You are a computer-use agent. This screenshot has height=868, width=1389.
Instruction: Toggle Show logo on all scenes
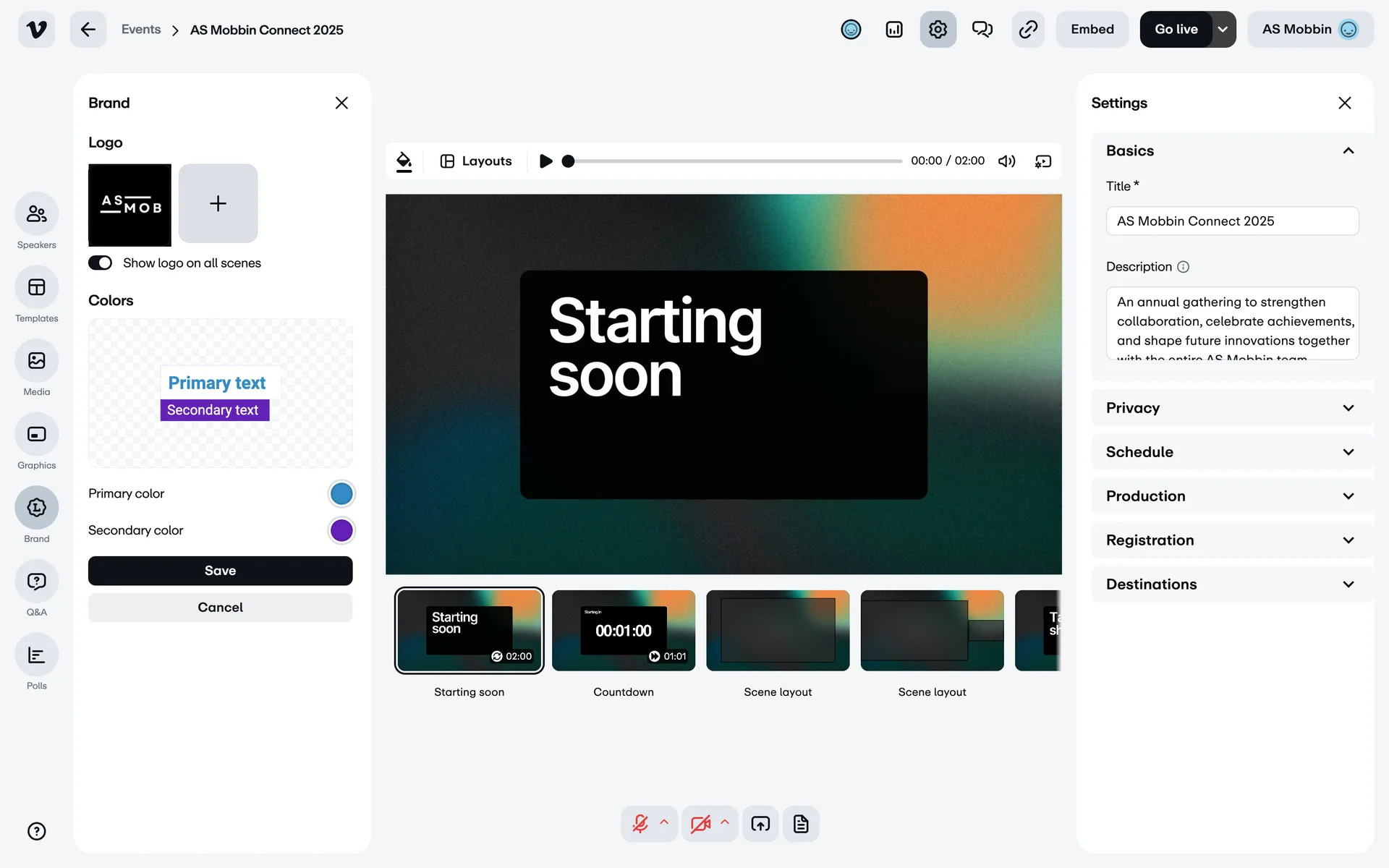(101, 263)
